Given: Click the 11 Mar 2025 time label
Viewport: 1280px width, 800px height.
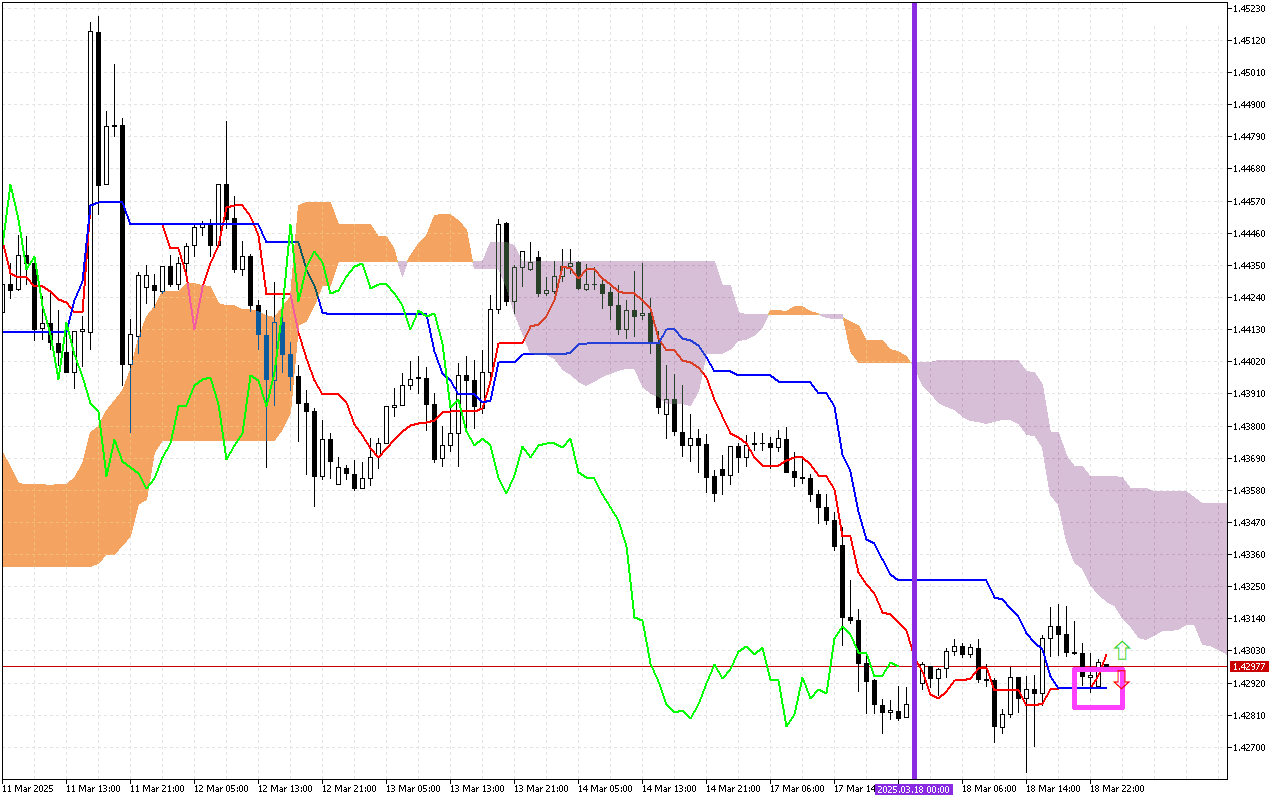Looking at the screenshot, I should [26, 789].
